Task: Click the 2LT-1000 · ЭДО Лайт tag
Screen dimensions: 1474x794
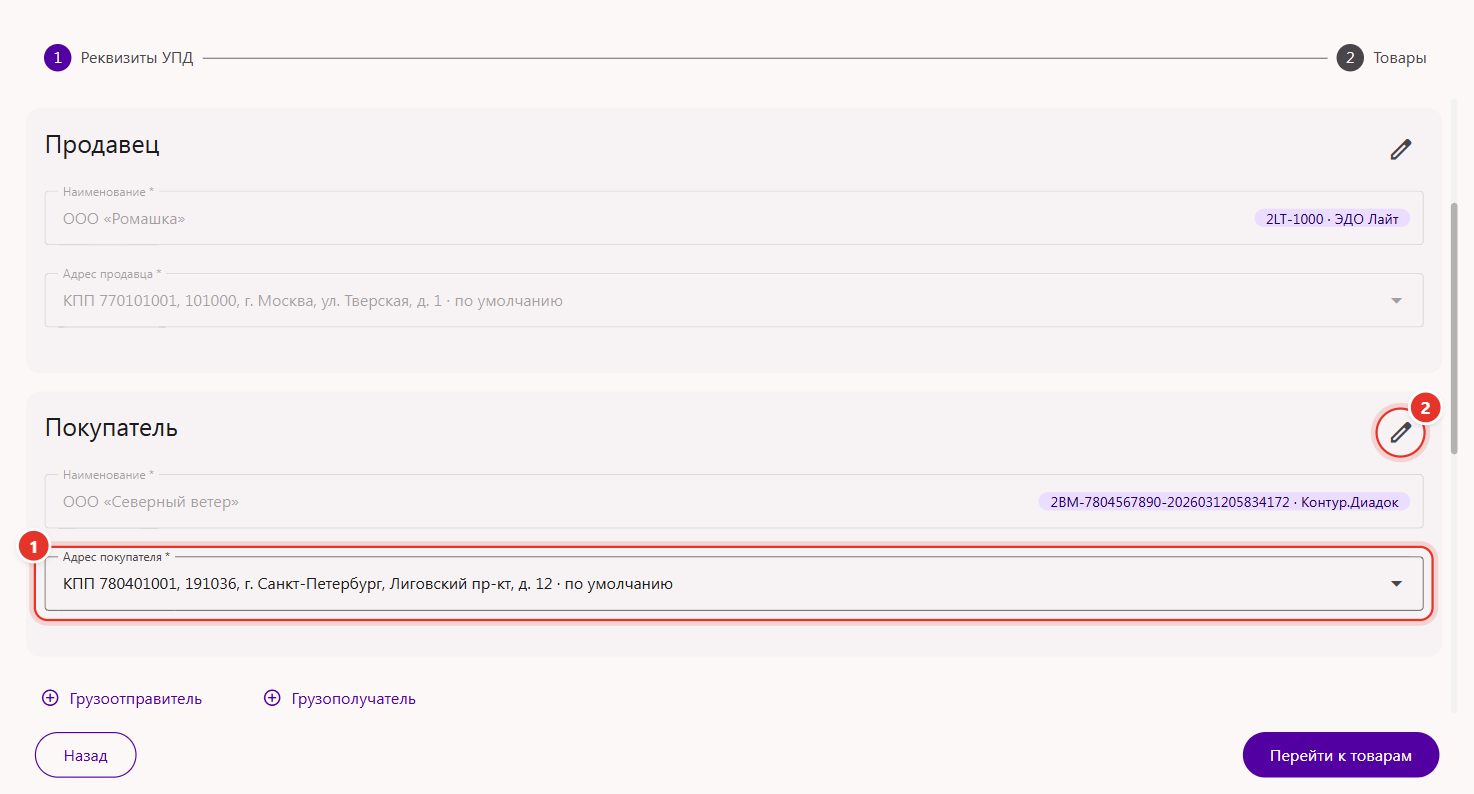Action: (1332, 218)
